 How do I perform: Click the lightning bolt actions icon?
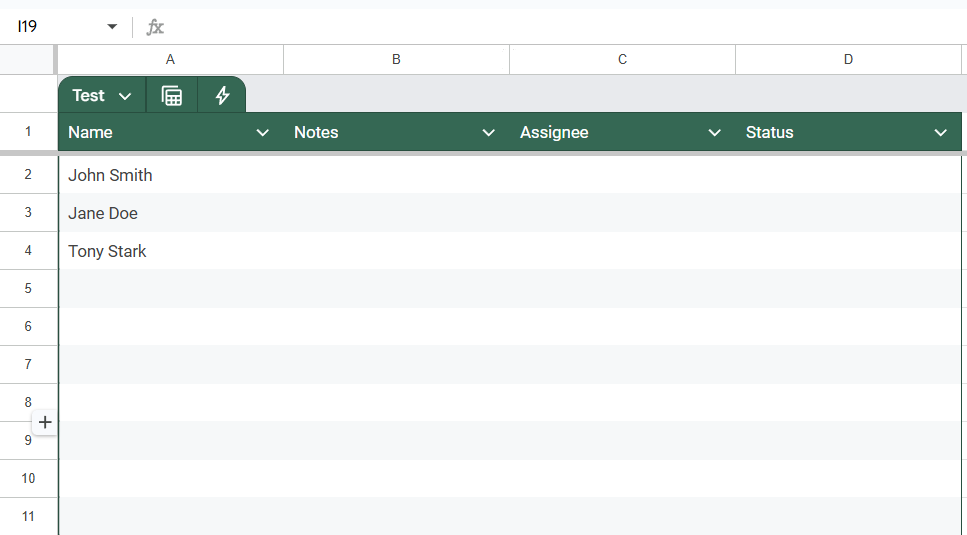click(222, 96)
